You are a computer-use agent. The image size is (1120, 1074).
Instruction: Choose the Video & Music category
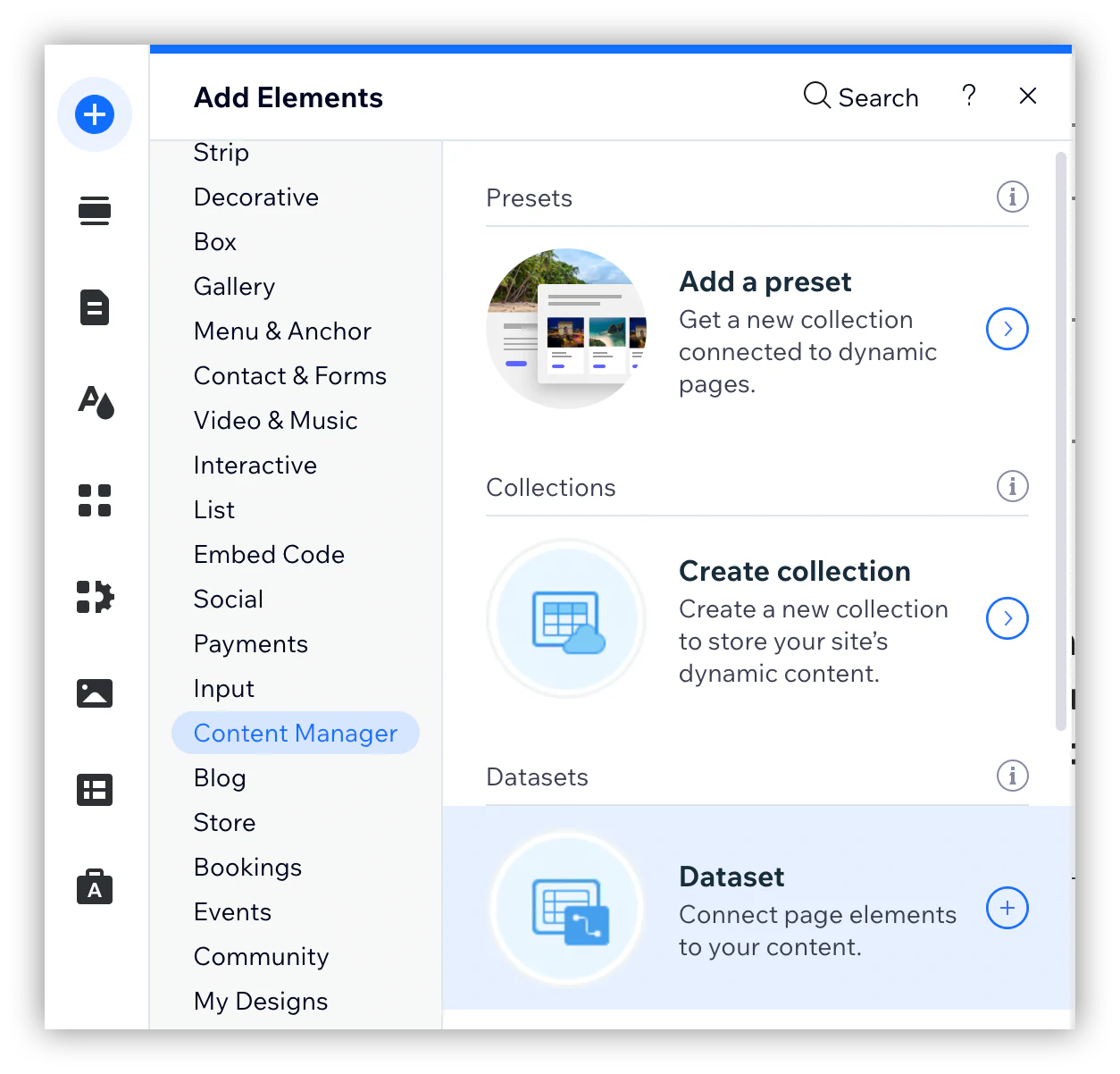[275, 420]
